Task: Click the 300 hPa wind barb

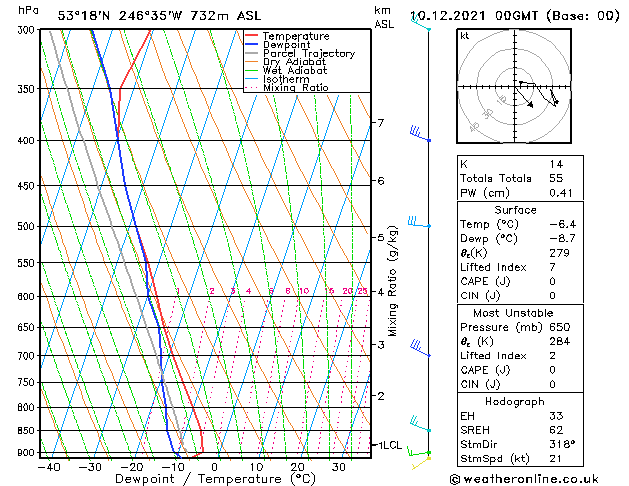Action: tap(421, 23)
